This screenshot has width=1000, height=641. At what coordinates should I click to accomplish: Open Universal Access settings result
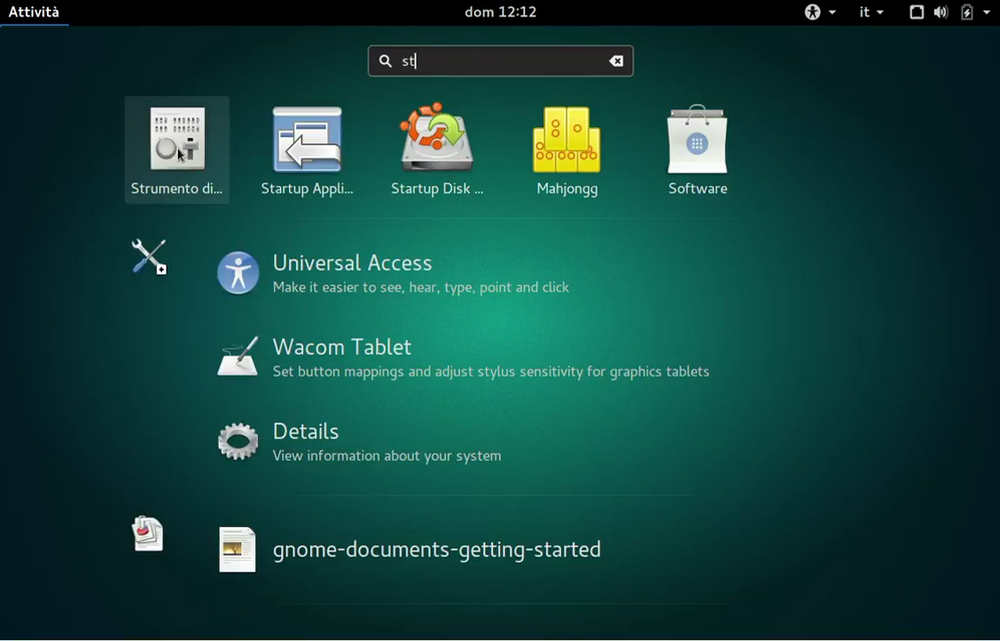pyautogui.click(x=352, y=263)
